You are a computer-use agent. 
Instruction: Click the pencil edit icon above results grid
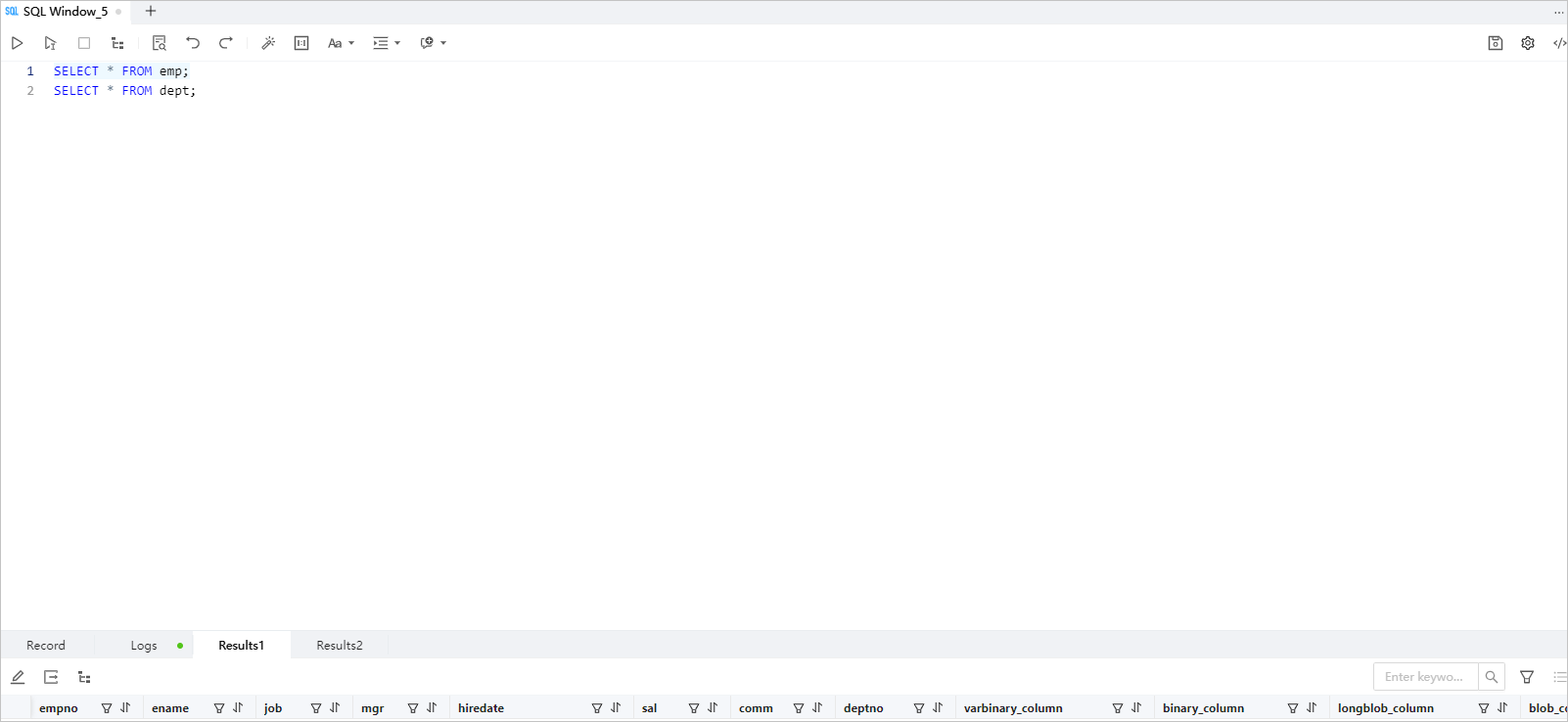coord(18,677)
